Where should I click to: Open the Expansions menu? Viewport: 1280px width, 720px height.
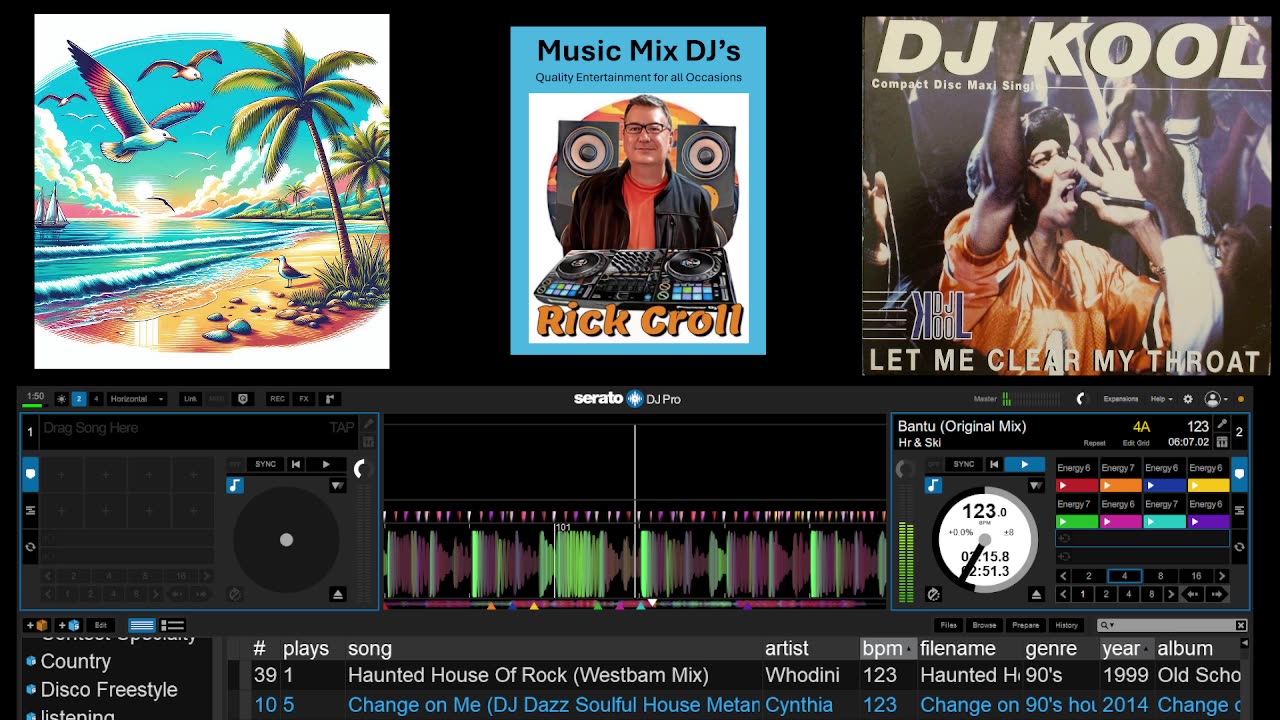point(1120,399)
